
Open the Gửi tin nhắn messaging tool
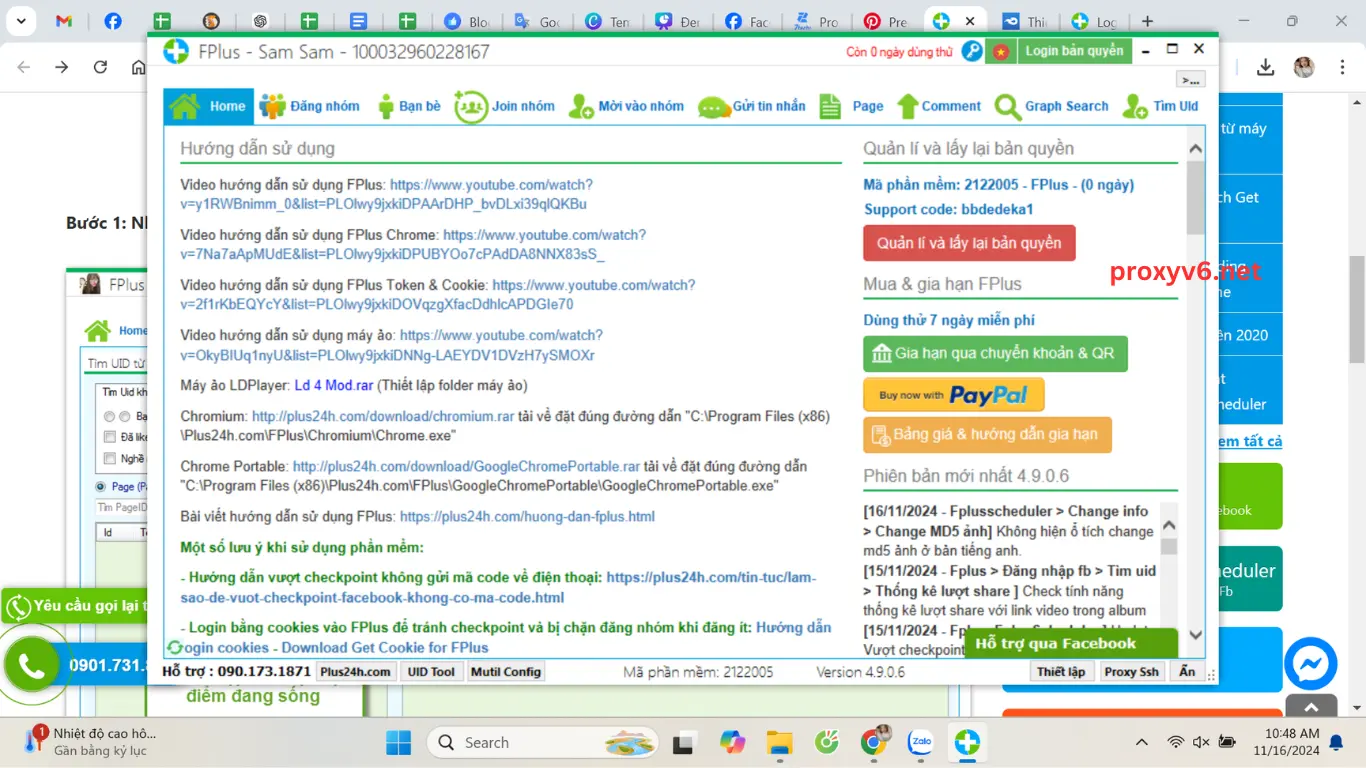click(x=752, y=106)
